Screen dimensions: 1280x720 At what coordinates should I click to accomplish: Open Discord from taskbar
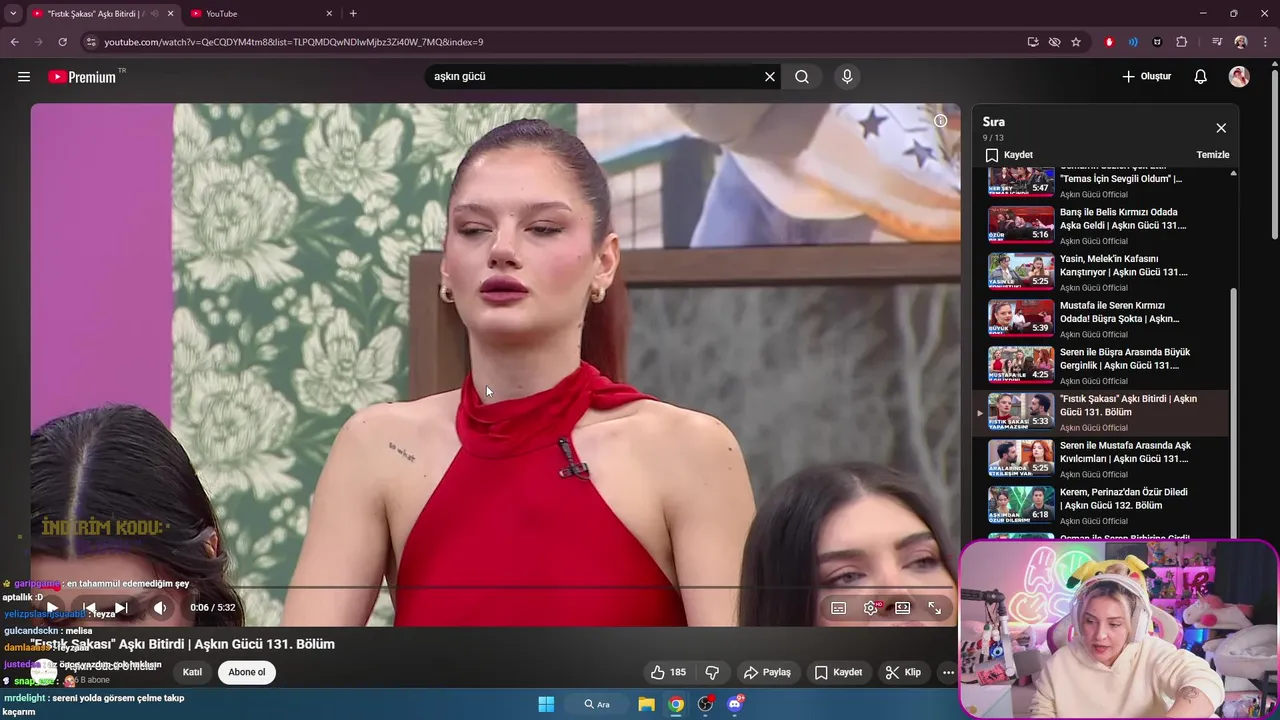pos(736,704)
